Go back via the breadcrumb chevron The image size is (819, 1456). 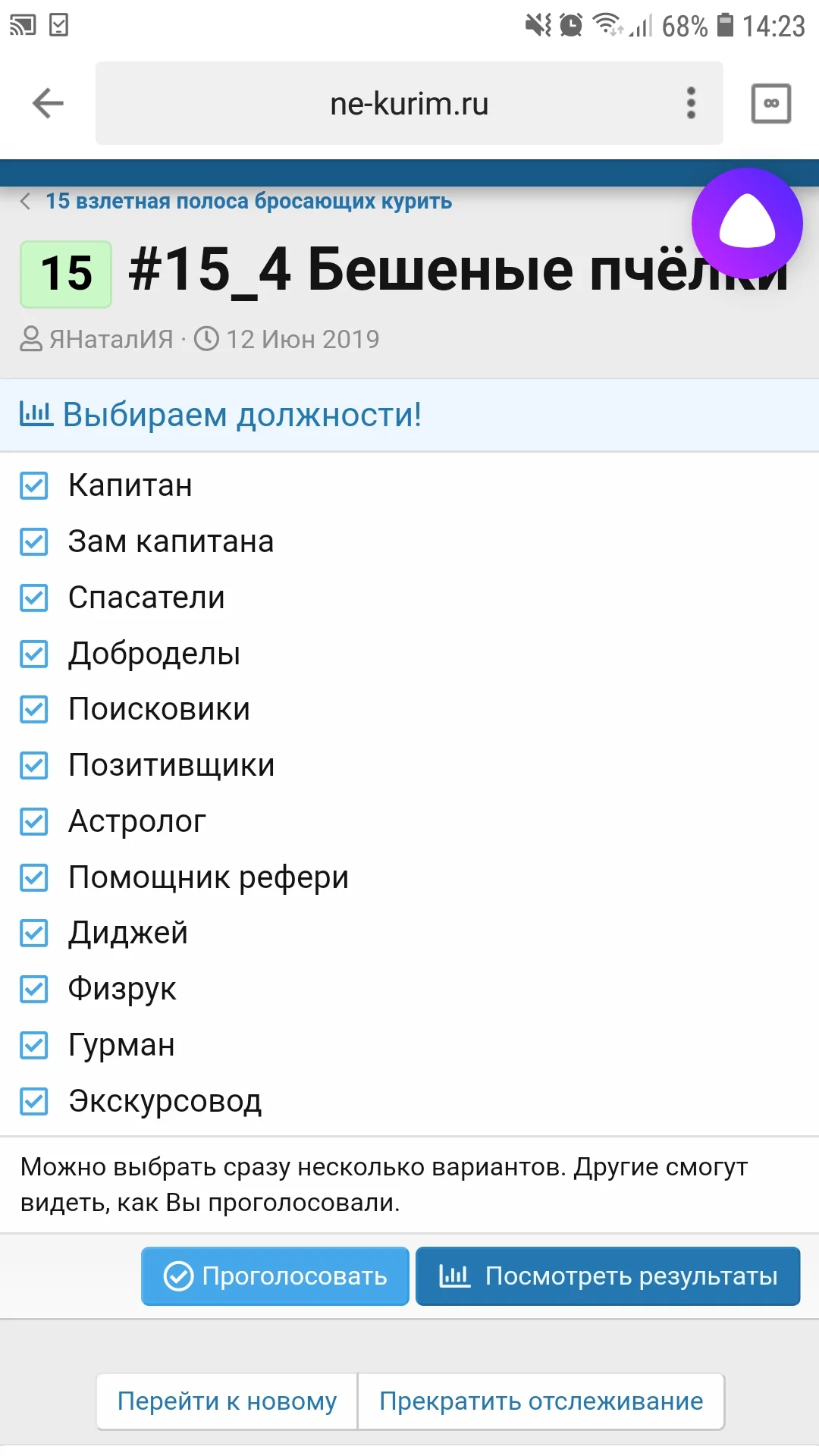[x=26, y=202]
